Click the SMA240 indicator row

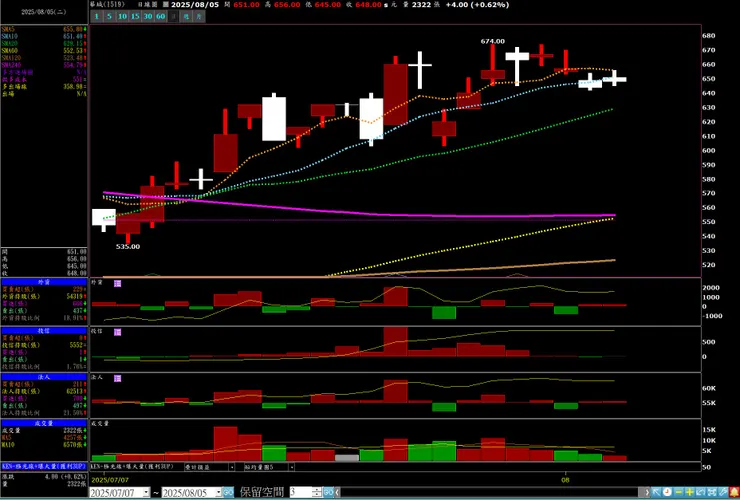[44, 65]
